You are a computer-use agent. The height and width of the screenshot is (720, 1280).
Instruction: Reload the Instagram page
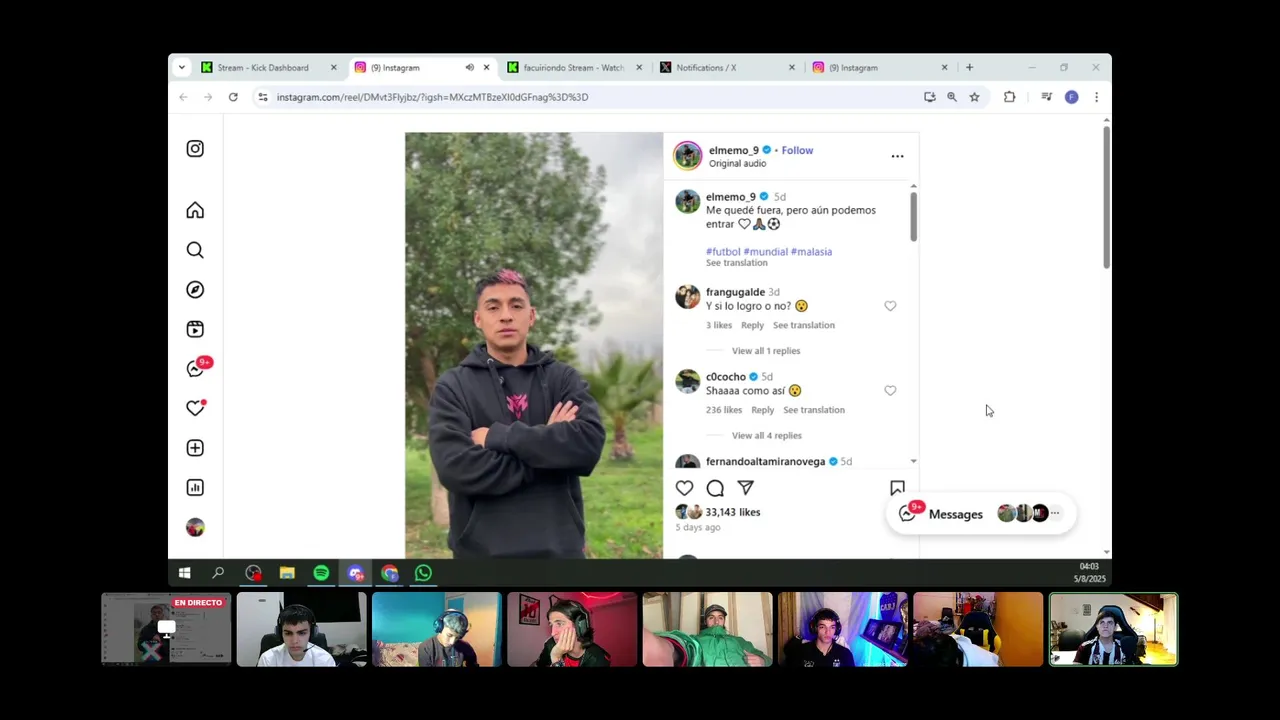(x=233, y=97)
